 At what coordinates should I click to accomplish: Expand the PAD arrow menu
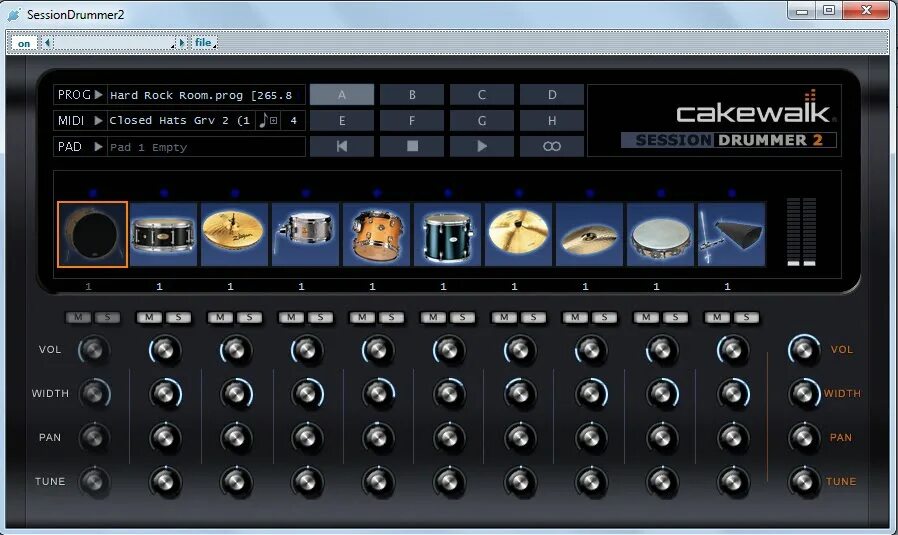pos(99,147)
